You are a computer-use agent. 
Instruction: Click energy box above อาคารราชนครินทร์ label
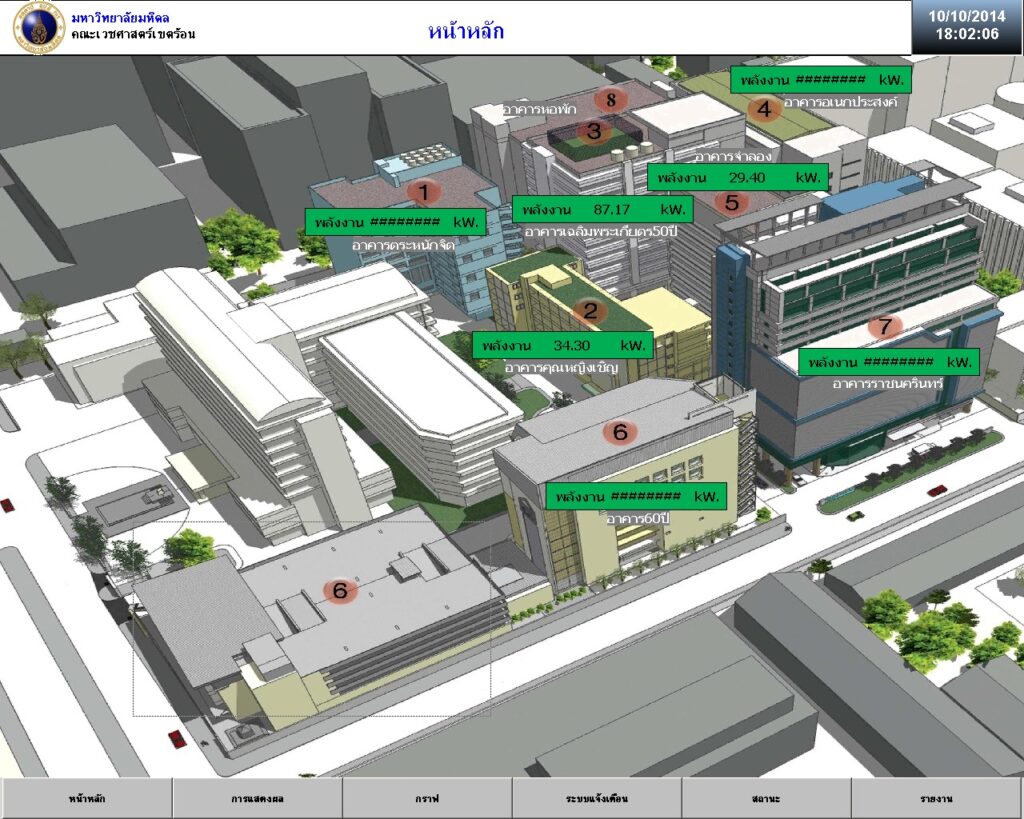point(889,362)
